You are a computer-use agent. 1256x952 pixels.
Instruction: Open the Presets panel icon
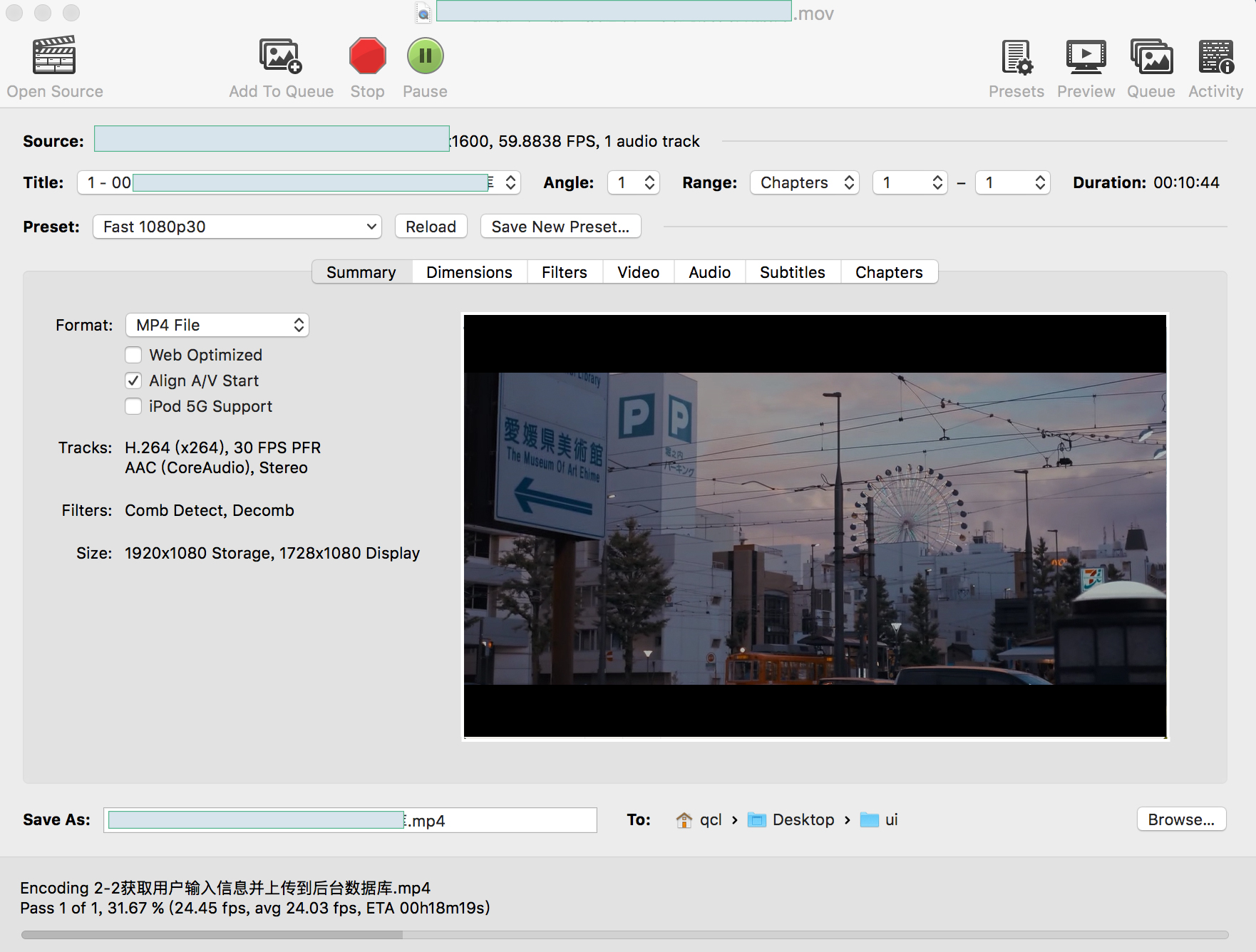click(x=1016, y=57)
